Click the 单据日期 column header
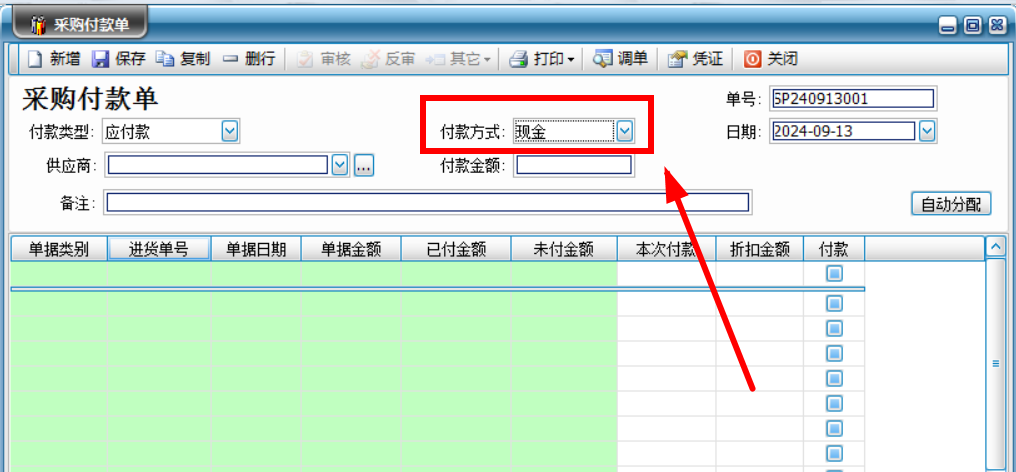Viewport: 1016px width, 472px height. click(x=256, y=249)
